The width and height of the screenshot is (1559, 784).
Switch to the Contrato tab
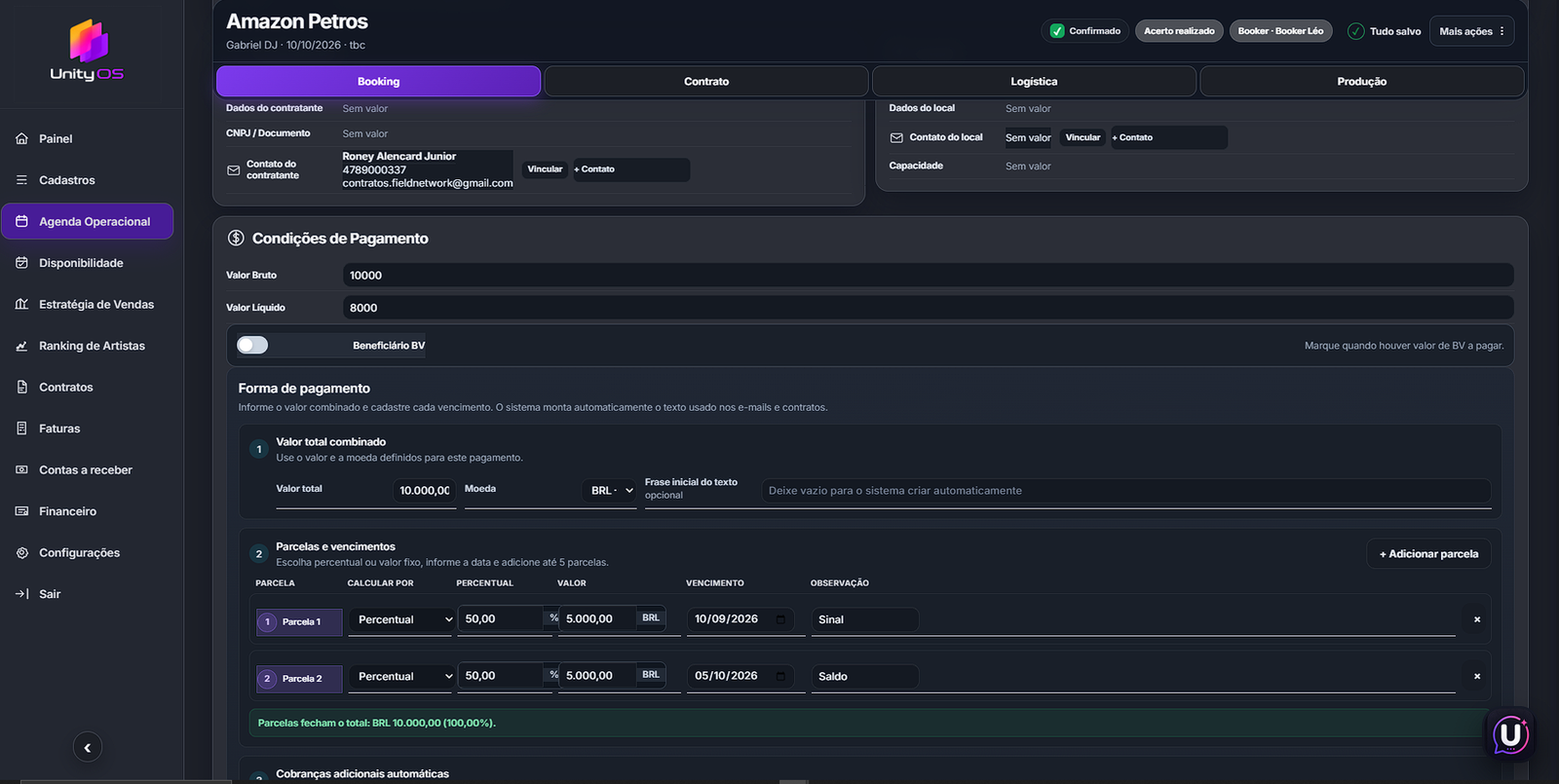[x=706, y=82]
